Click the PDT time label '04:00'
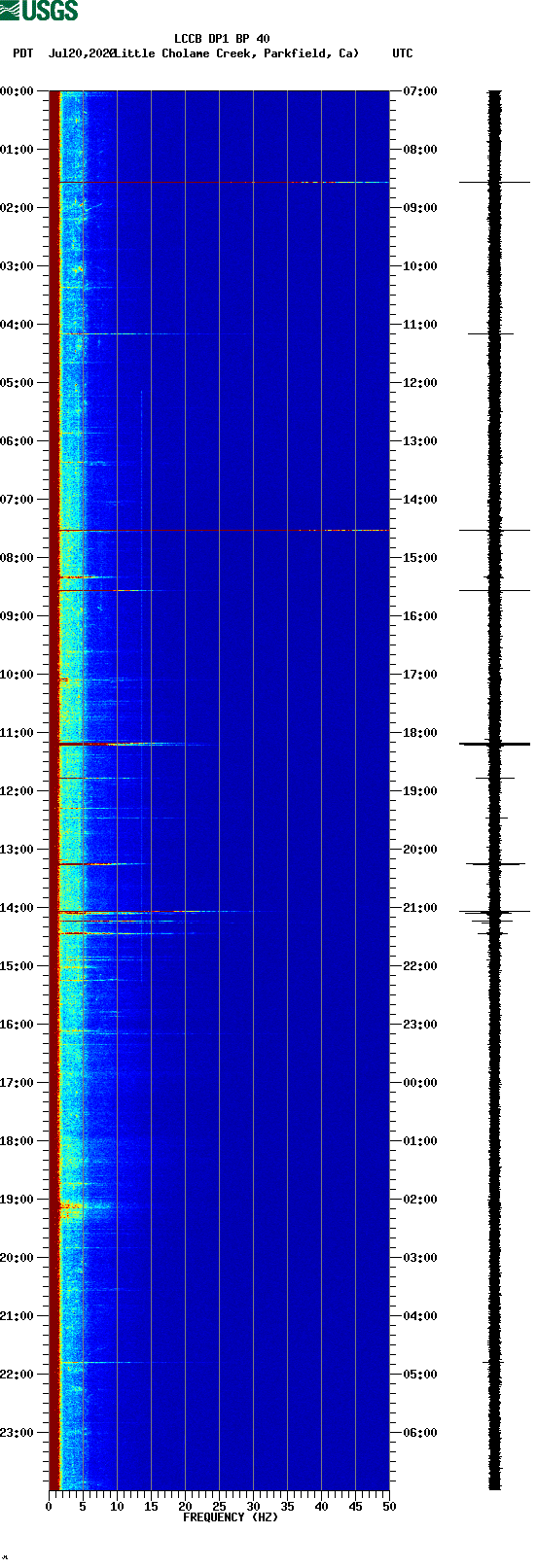537x1568 pixels. (x=18, y=325)
